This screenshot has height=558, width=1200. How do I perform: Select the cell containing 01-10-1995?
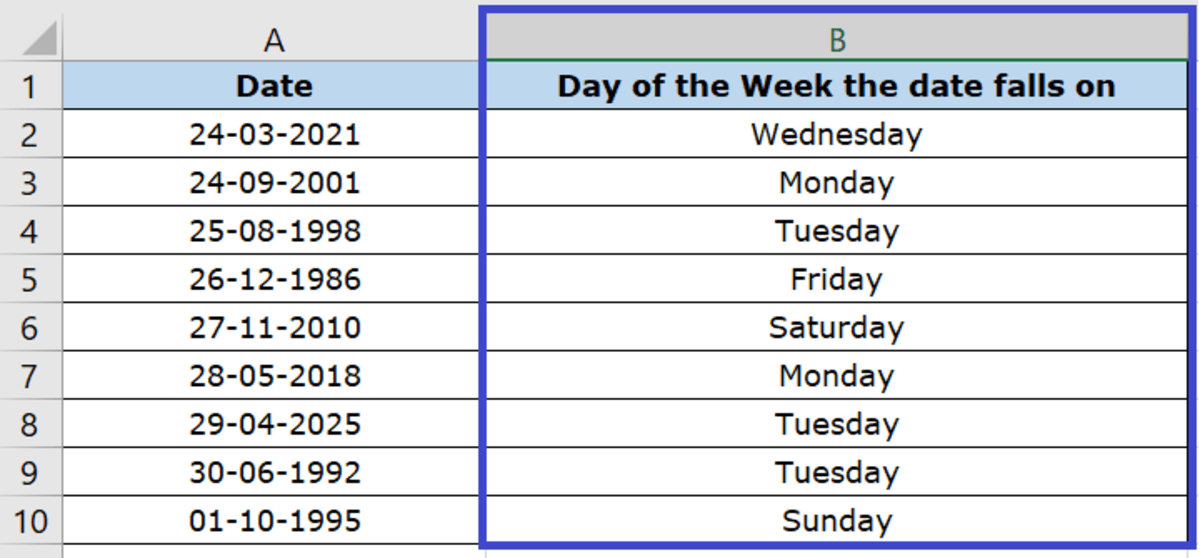274,521
